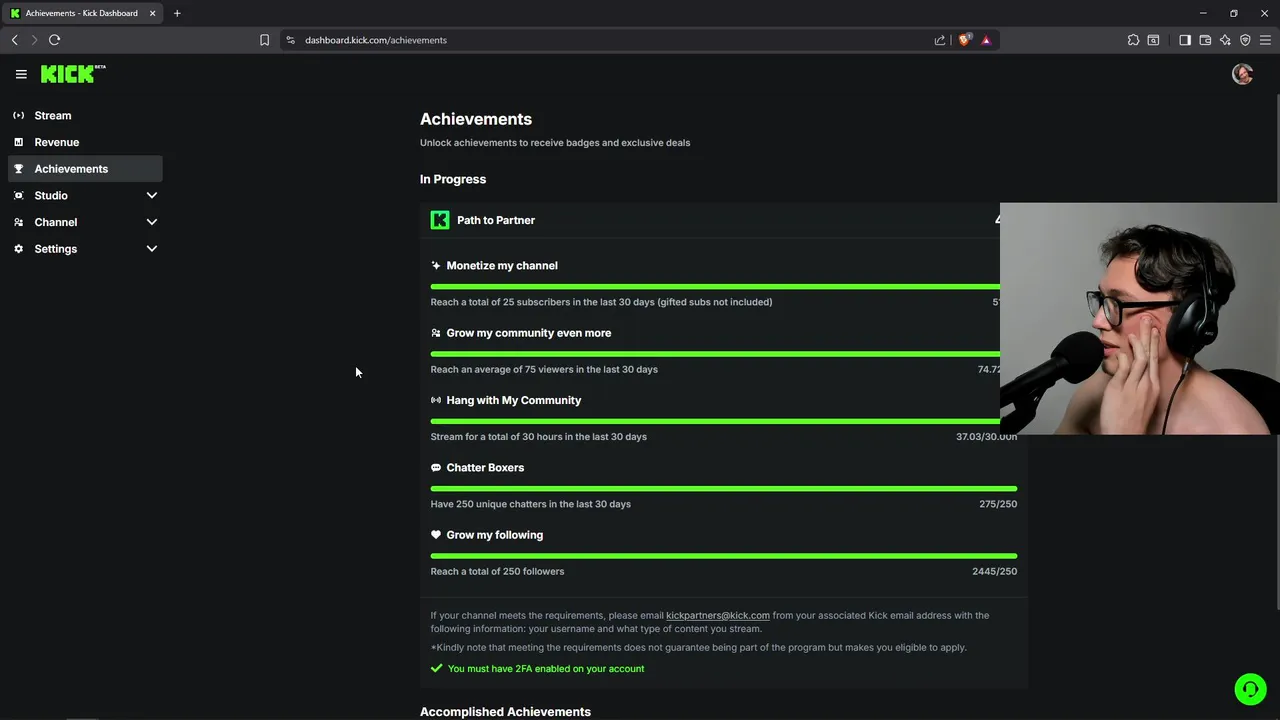Viewport: 1280px width, 720px height.
Task: Toggle the browser sidebar panel
Action: tap(1185, 40)
